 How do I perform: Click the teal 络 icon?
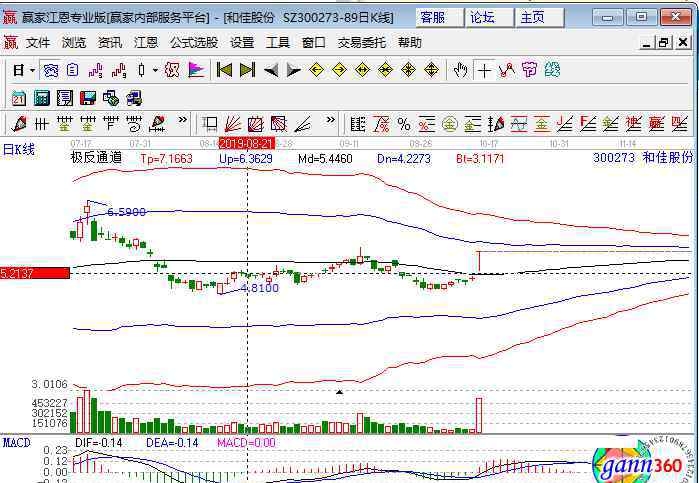552,70
